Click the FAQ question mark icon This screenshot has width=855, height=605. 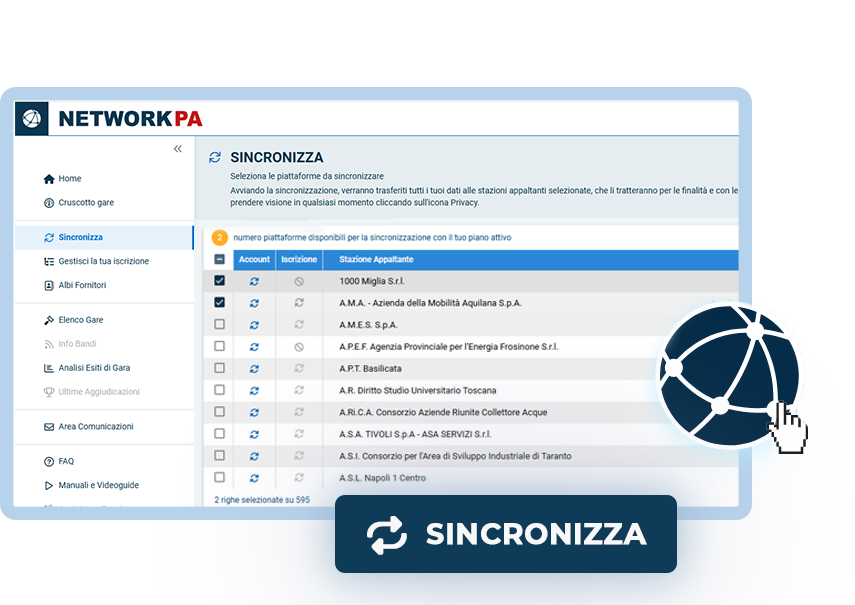[x=49, y=462]
